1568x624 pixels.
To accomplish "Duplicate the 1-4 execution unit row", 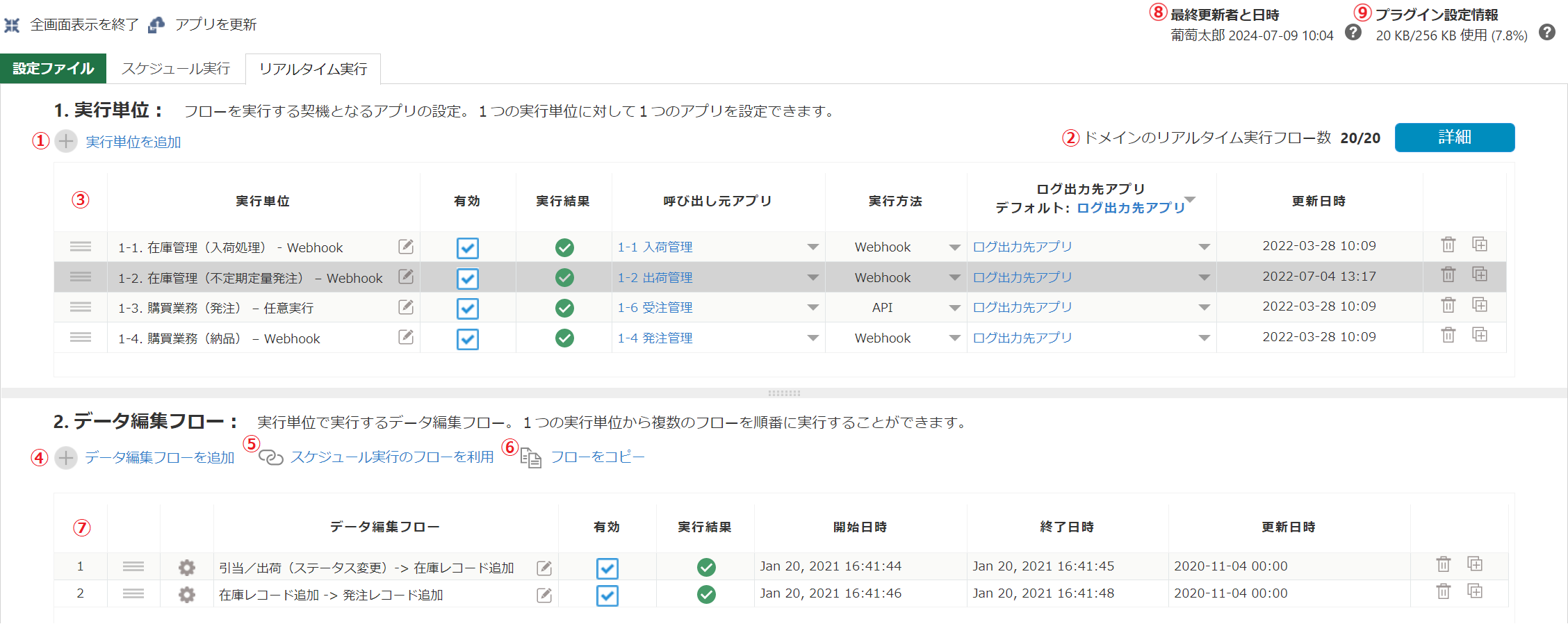I will tap(1480, 335).
